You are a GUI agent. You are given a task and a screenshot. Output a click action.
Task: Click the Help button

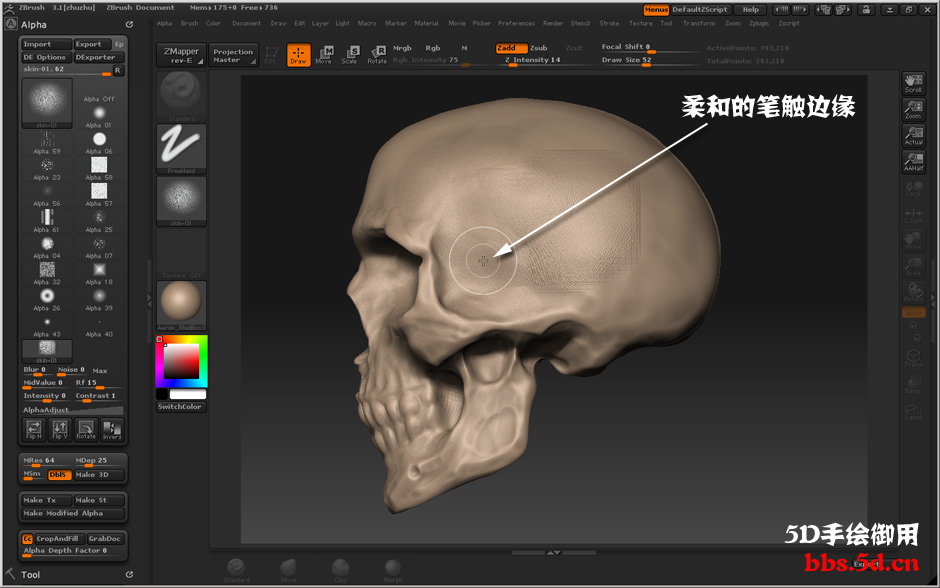click(x=751, y=10)
